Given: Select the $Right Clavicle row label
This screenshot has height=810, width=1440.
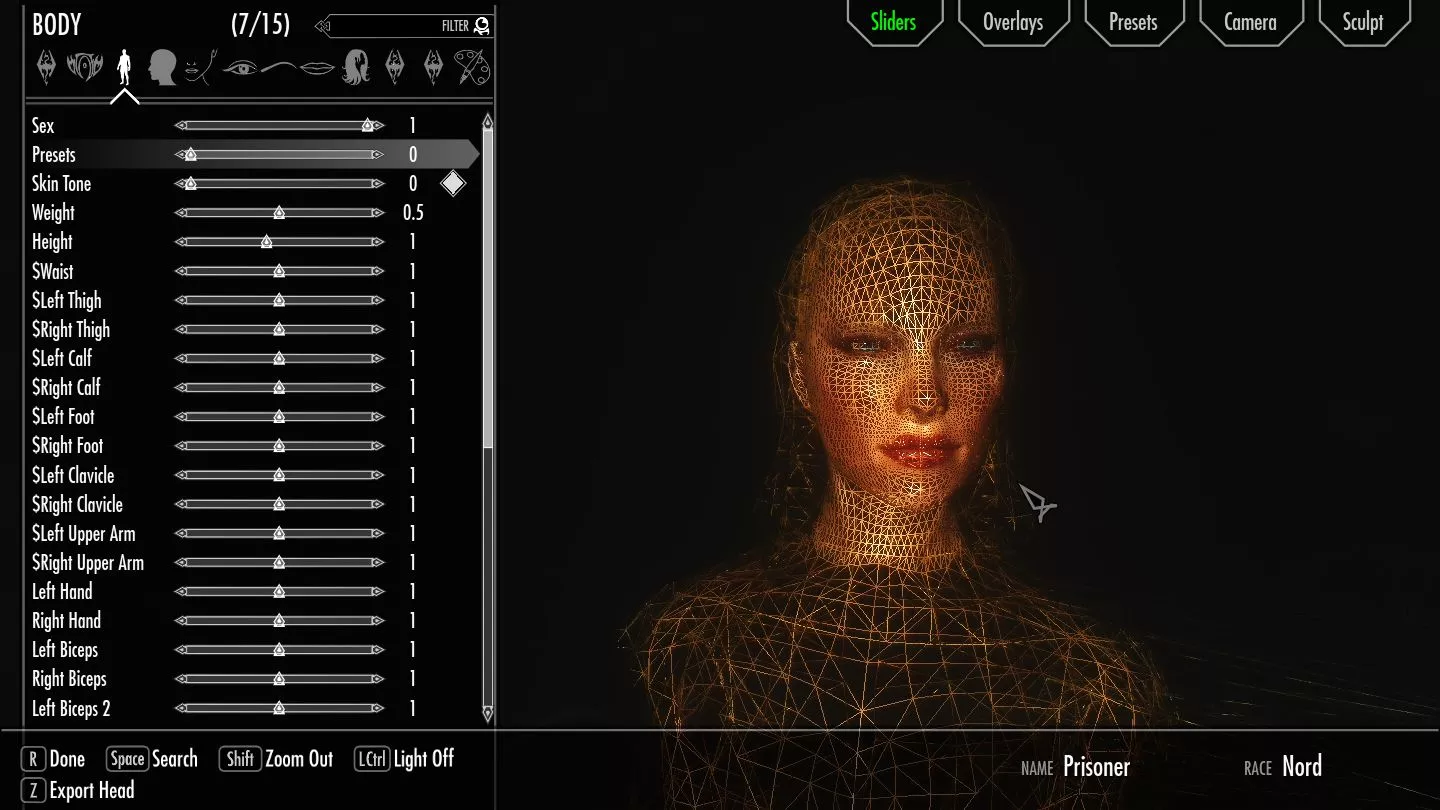Looking at the screenshot, I should pyautogui.click(x=77, y=504).
